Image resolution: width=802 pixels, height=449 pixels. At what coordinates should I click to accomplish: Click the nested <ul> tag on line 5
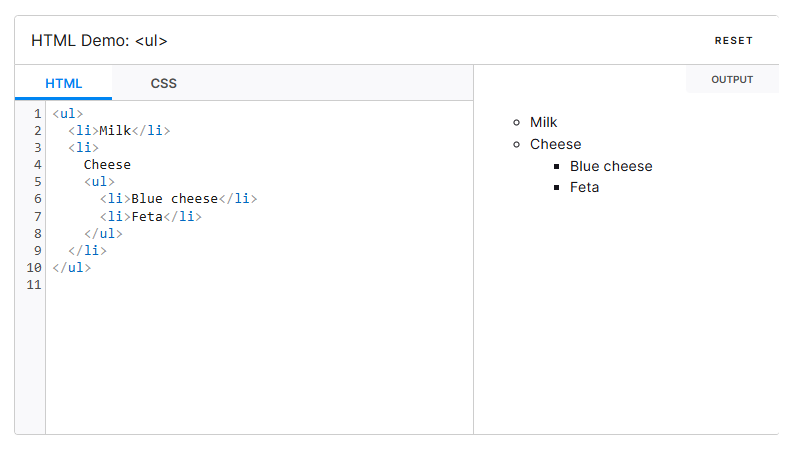[99, 181]
